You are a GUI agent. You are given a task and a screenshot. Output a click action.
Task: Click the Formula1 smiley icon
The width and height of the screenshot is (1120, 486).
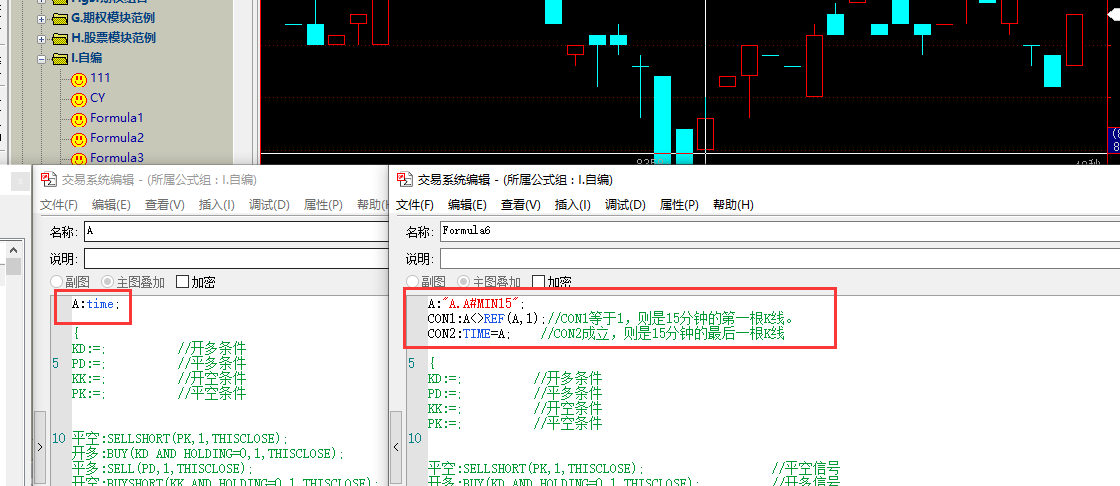[78, 119]
